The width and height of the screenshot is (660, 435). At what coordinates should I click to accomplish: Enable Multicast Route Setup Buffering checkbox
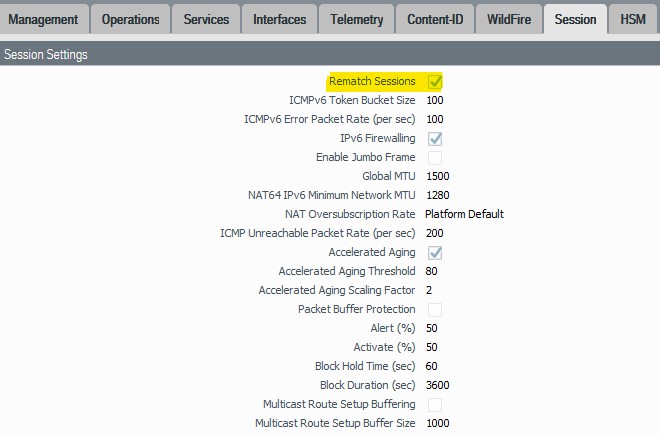click(435, 404)
